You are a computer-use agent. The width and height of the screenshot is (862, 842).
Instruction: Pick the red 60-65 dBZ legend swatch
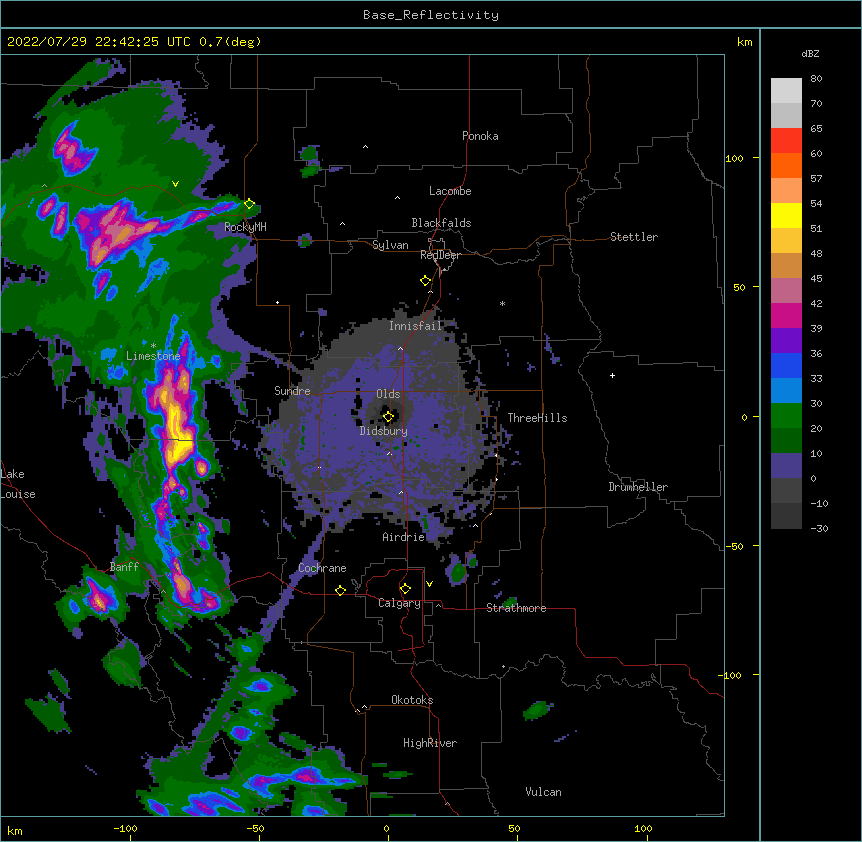click(x=786, y=141)
